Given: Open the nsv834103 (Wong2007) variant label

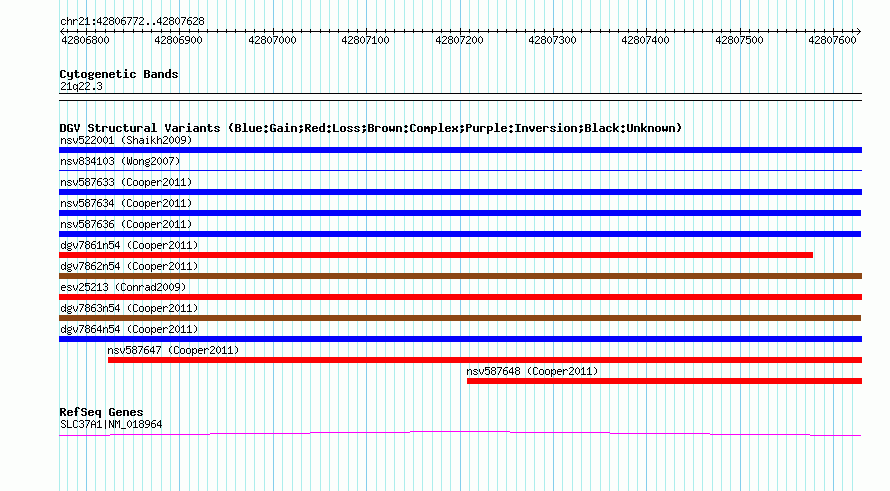Looking at the screenshot, I should (x=120, y=161).
